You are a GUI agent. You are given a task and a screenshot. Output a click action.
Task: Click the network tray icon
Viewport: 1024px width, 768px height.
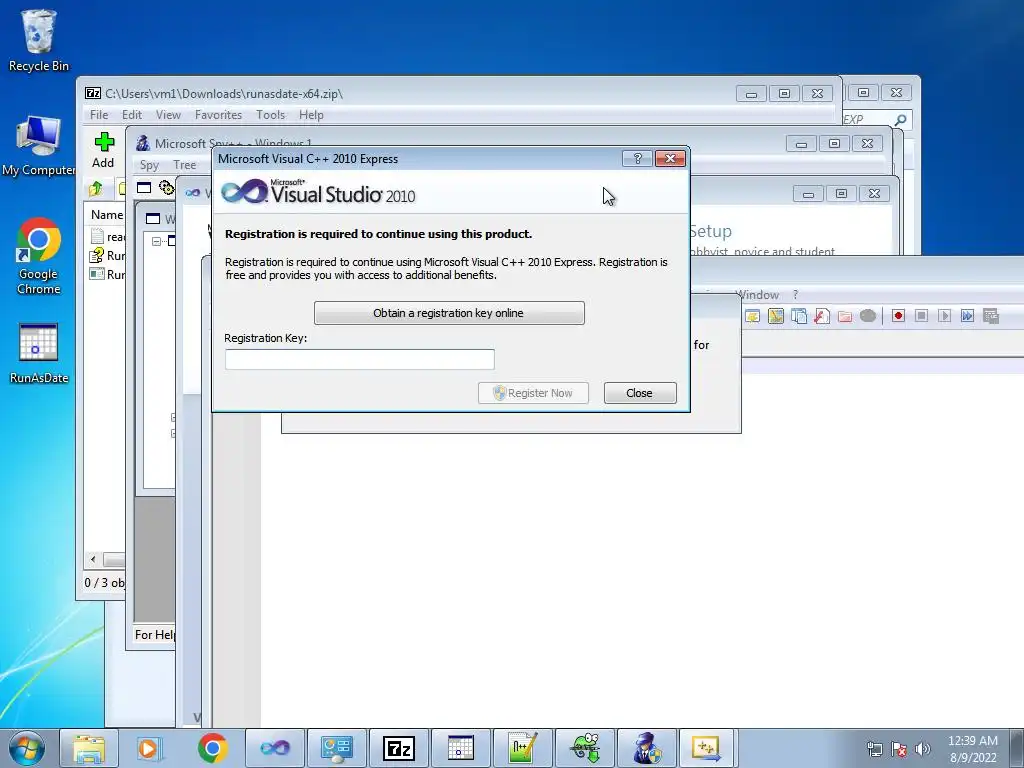(874, 749)
